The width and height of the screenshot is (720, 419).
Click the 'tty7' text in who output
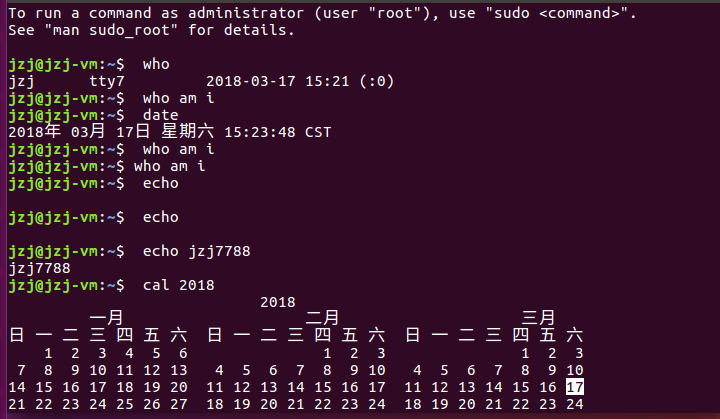(x=106, y=81)
